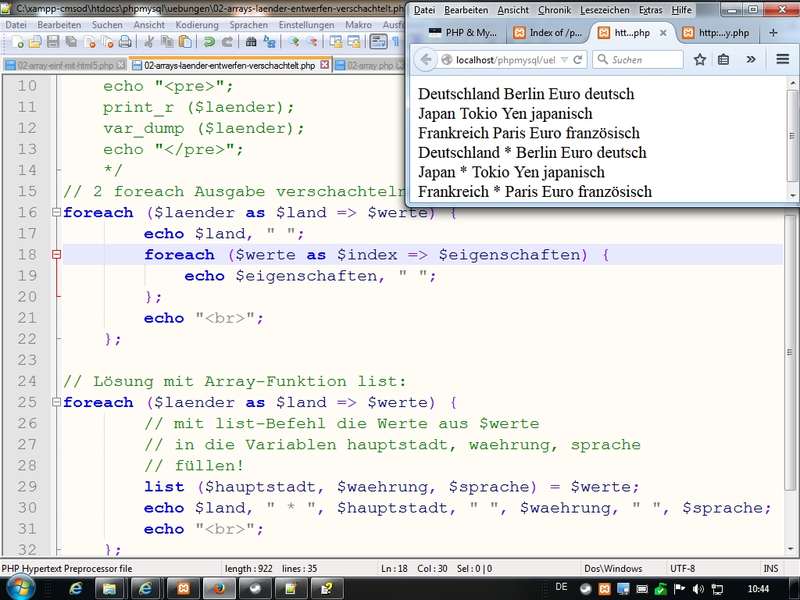Screen dimensions: 800x600
Task: Open a new Firefox tab with plus button
Action: [773, 32]
